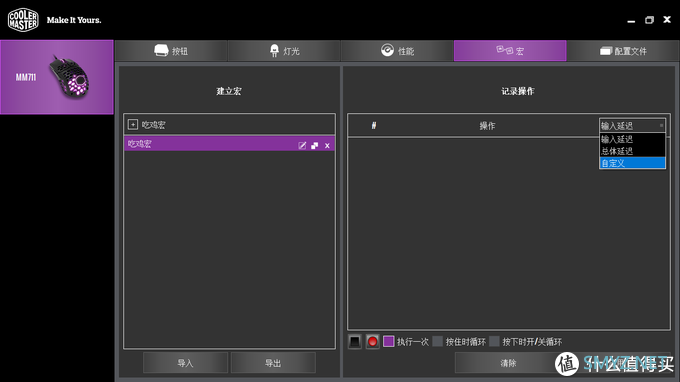This screenshot has height=382, width=680.
Task: Choose 自定义 from the dropdown list
Action: click(x=632, y=163)
